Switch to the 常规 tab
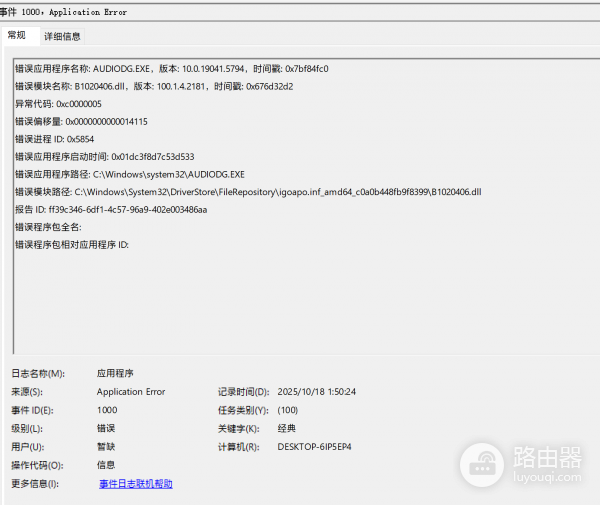This screenshot has height=505, width=600. tap(20, 36)
